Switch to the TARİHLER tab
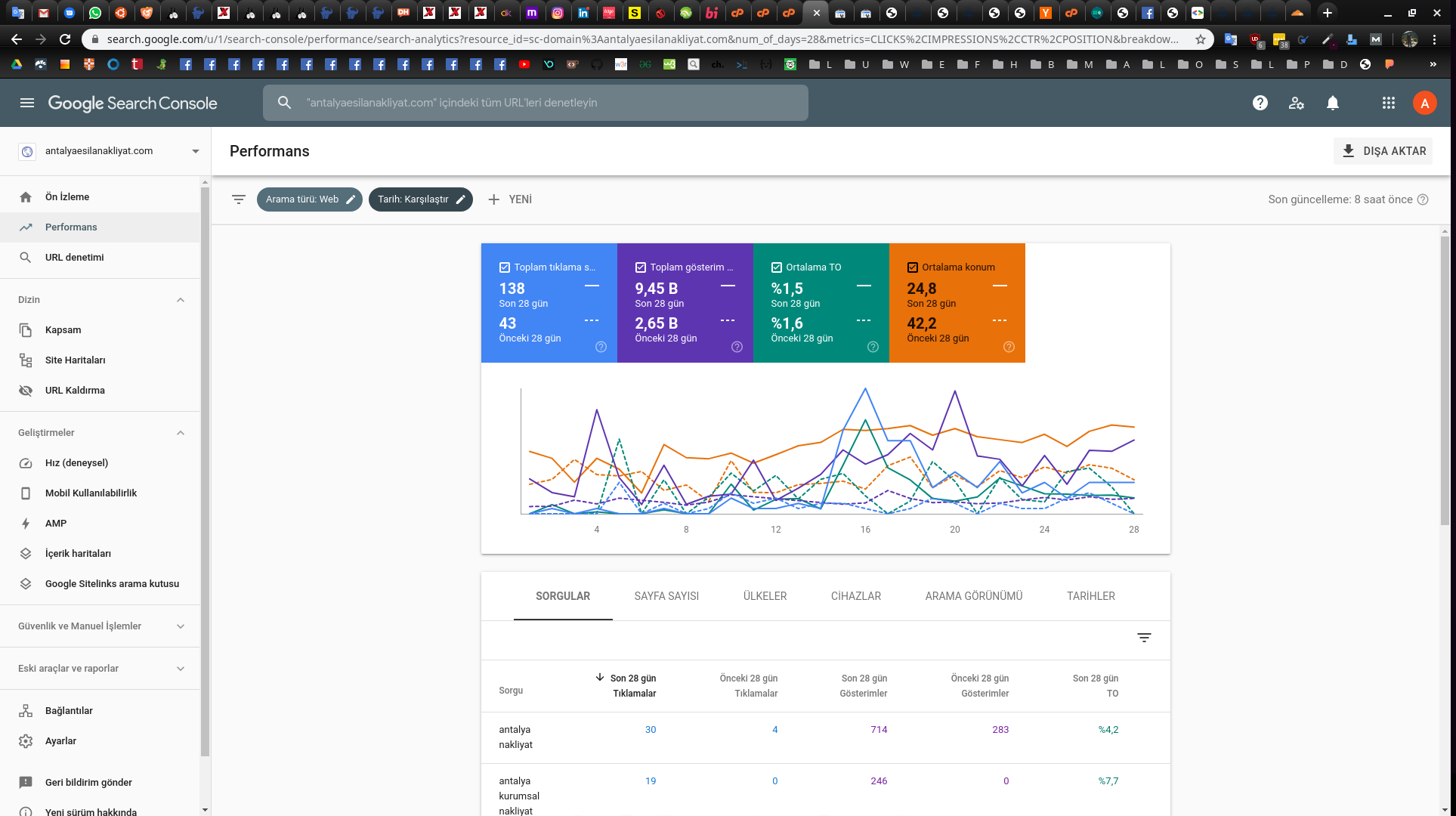 [x=1091, y=596]
